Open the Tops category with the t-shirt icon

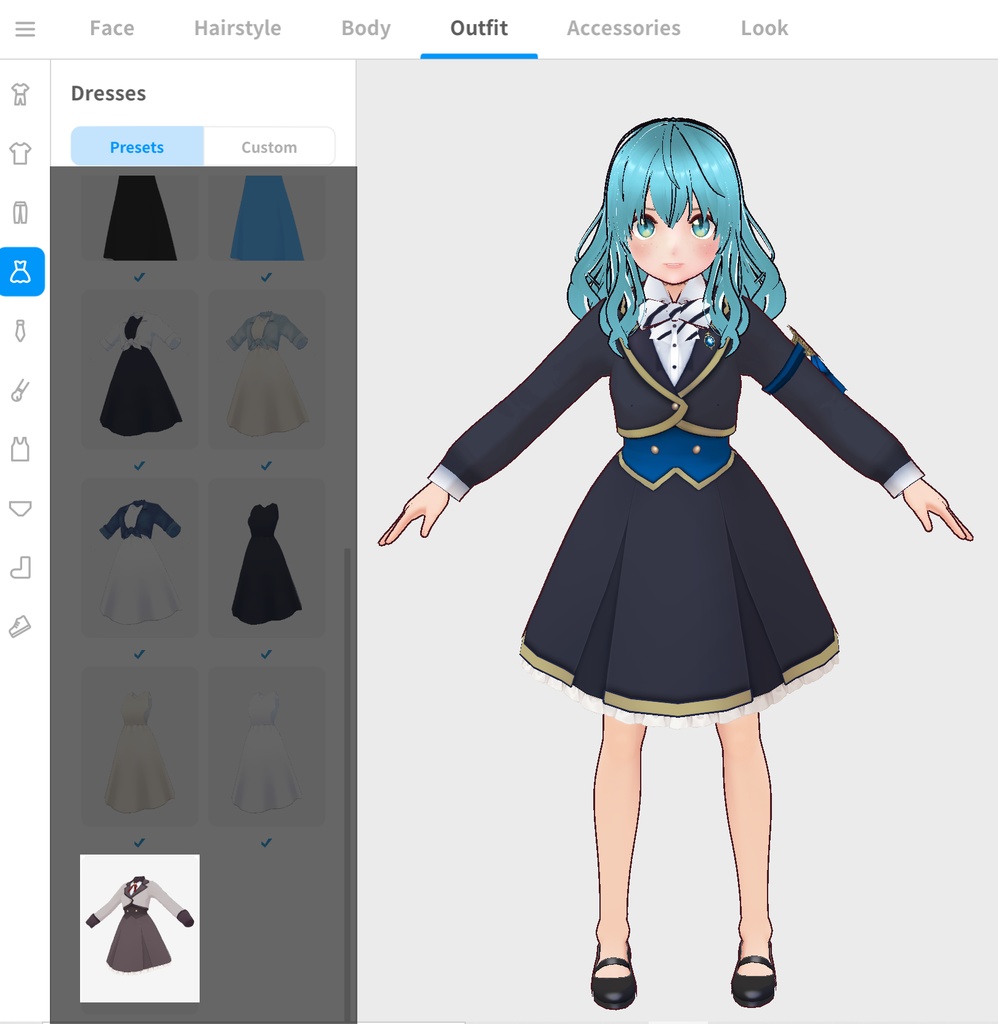(22, 153)
